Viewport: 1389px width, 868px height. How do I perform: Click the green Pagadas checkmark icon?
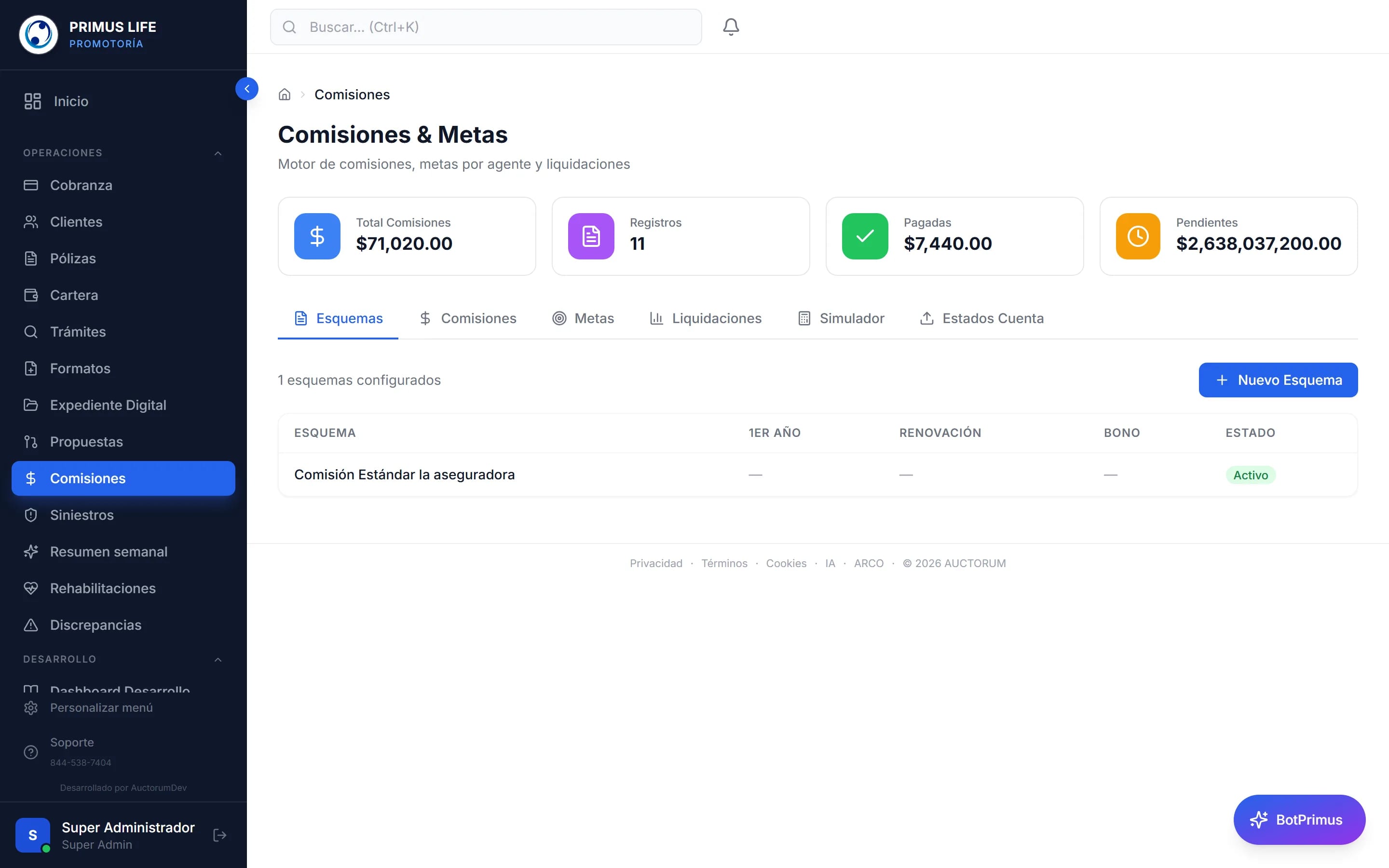coord(864,236)
